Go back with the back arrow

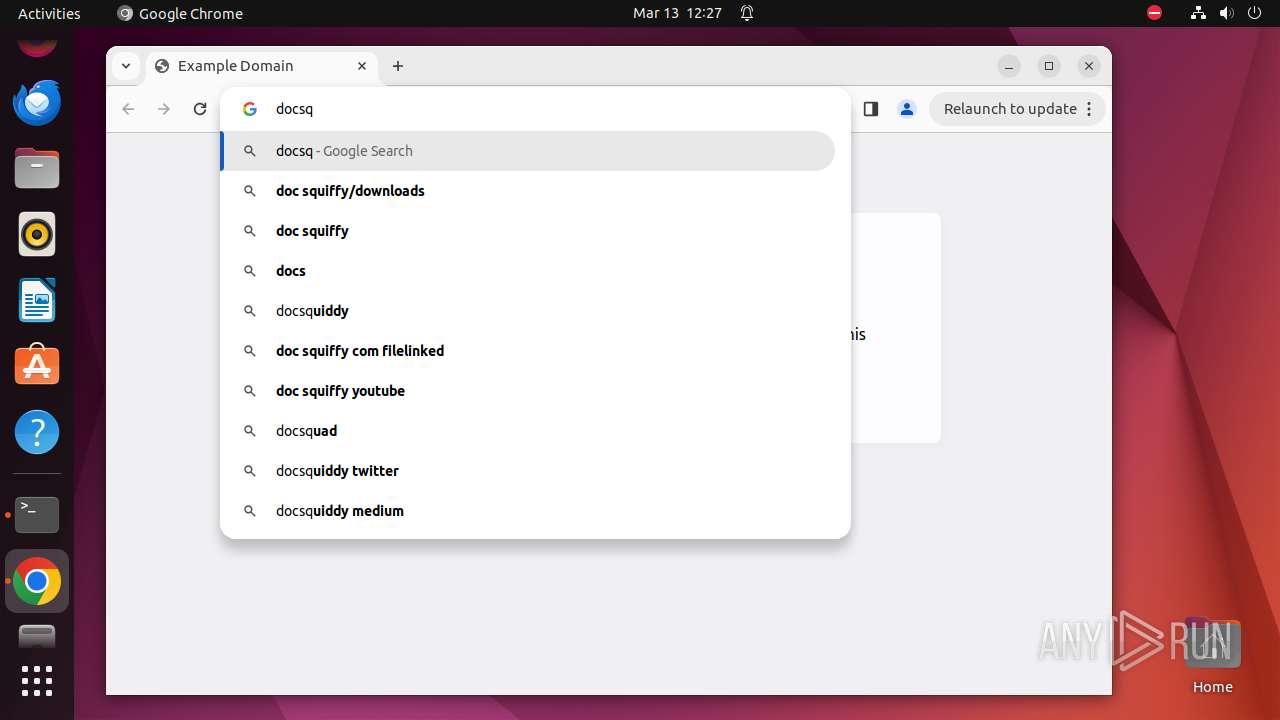point(128,109)
